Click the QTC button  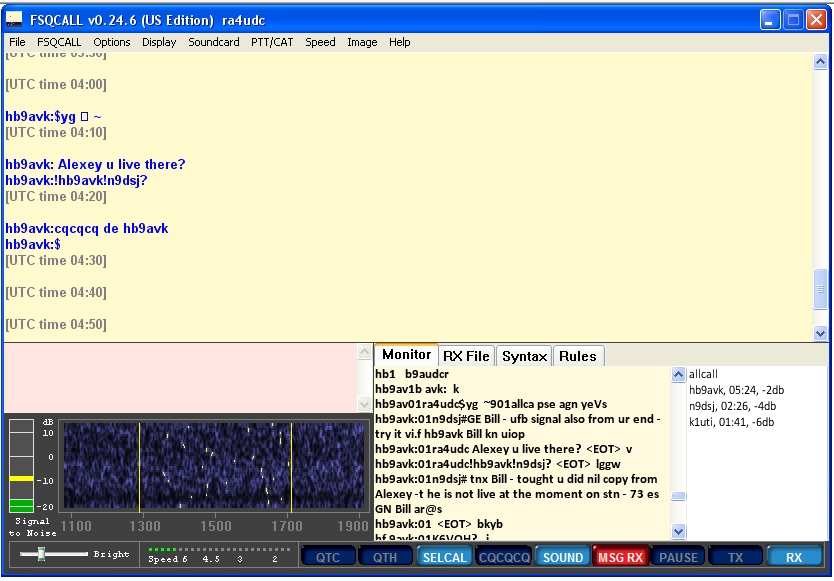(x=328, y=557)
